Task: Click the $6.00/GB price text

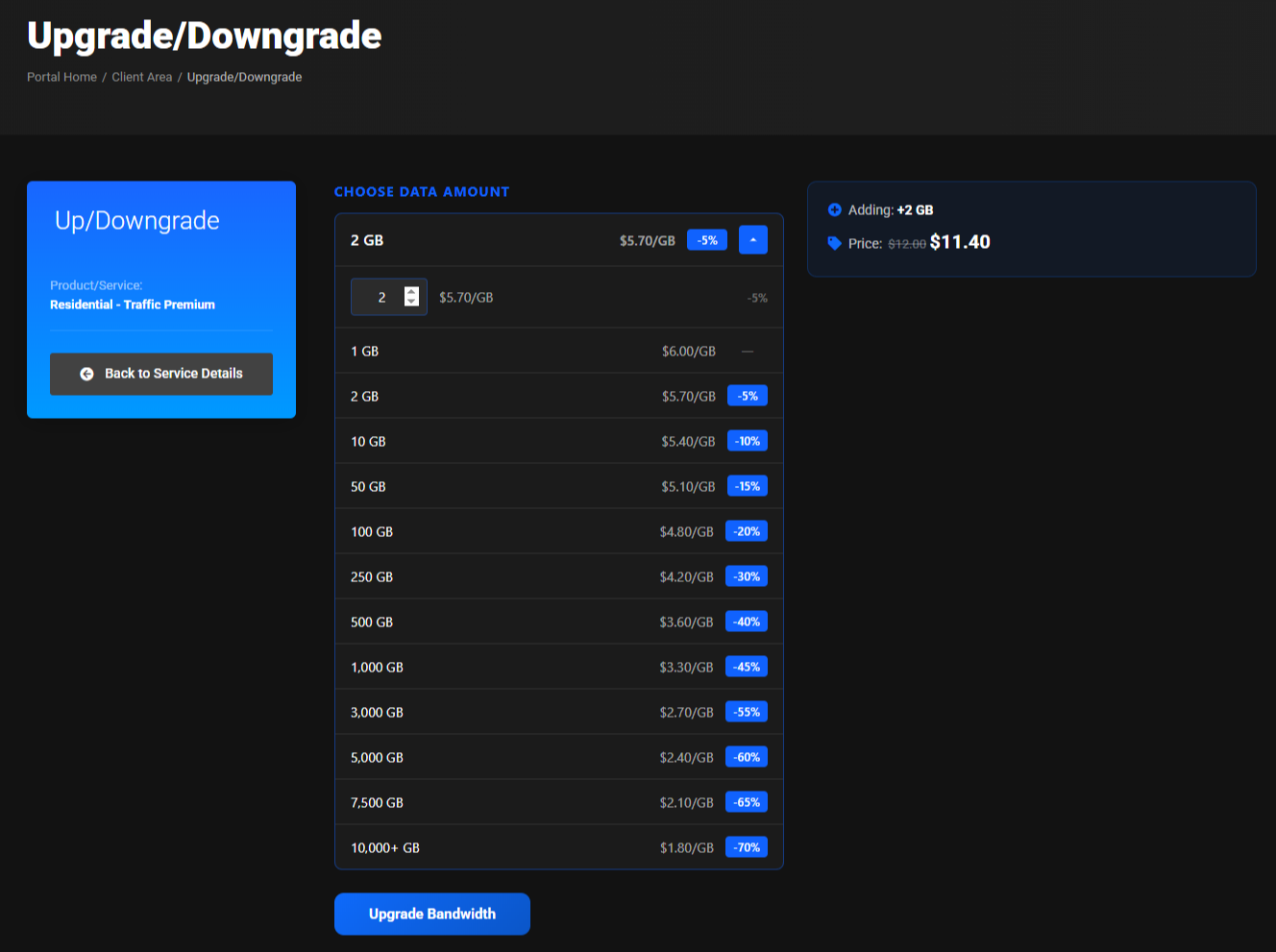Action: [x=689, y=352]
